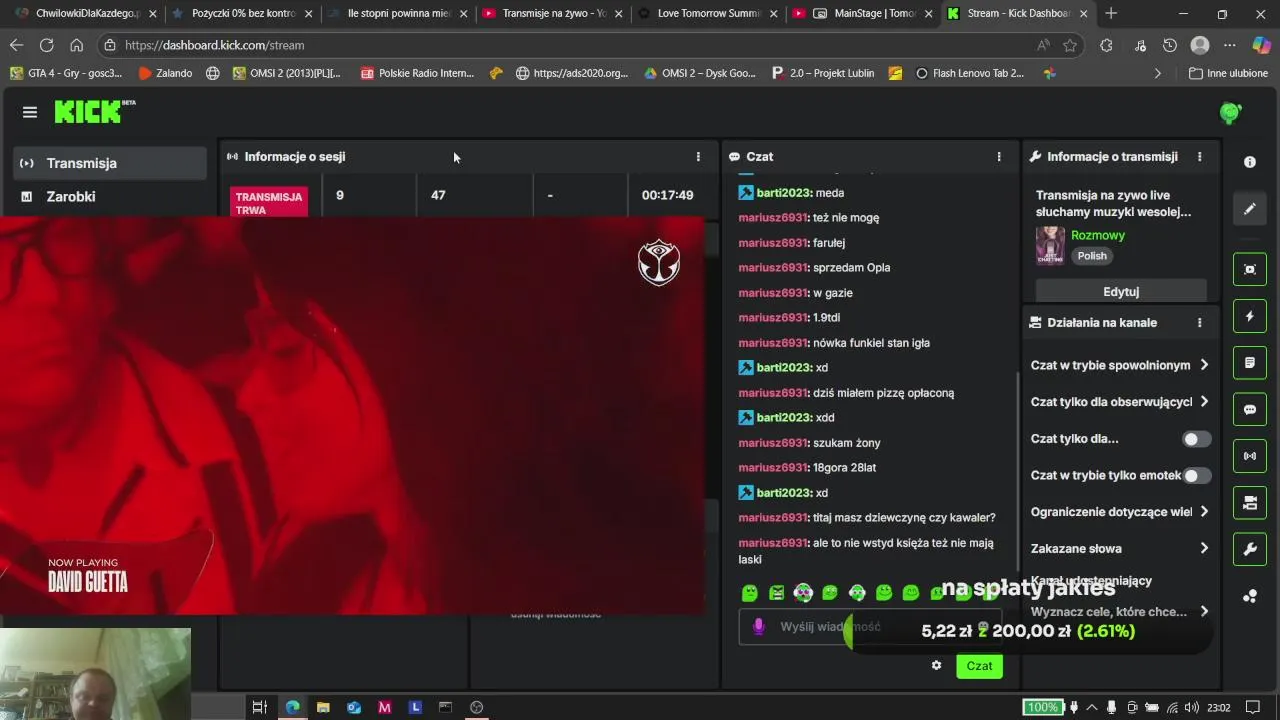
Task: Click the broadcast signal icon in right sidebar
Action: pos(1250,456)
